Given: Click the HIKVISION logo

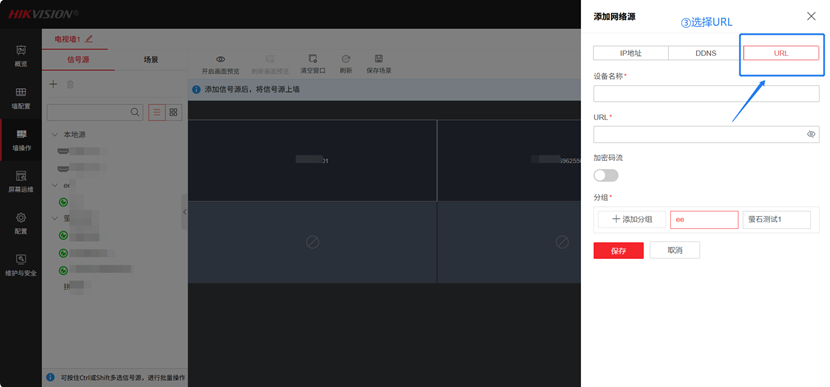Looking at the screenshot, I should [43, 14].
